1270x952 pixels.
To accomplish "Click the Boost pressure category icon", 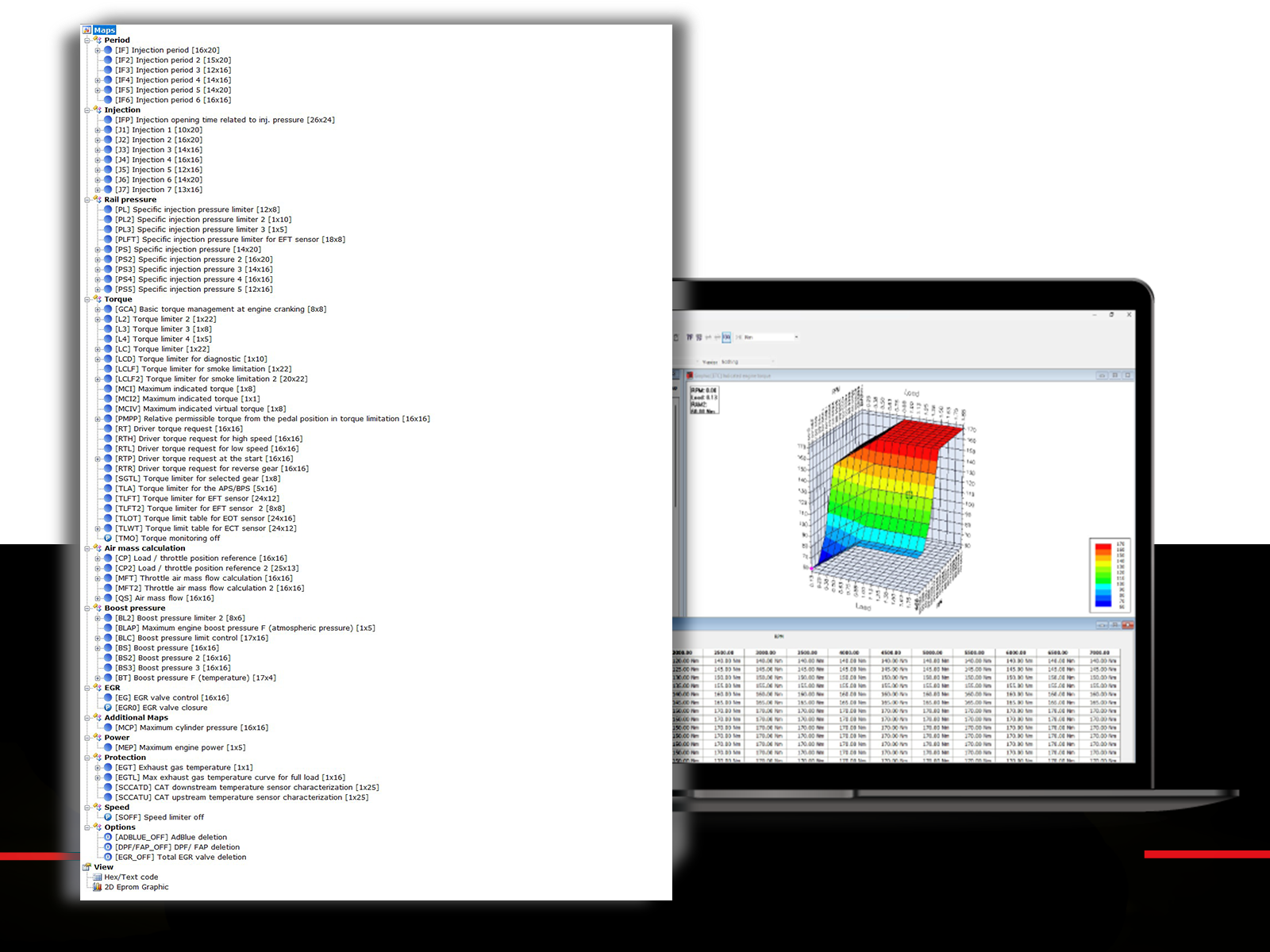I will [97, 608].
